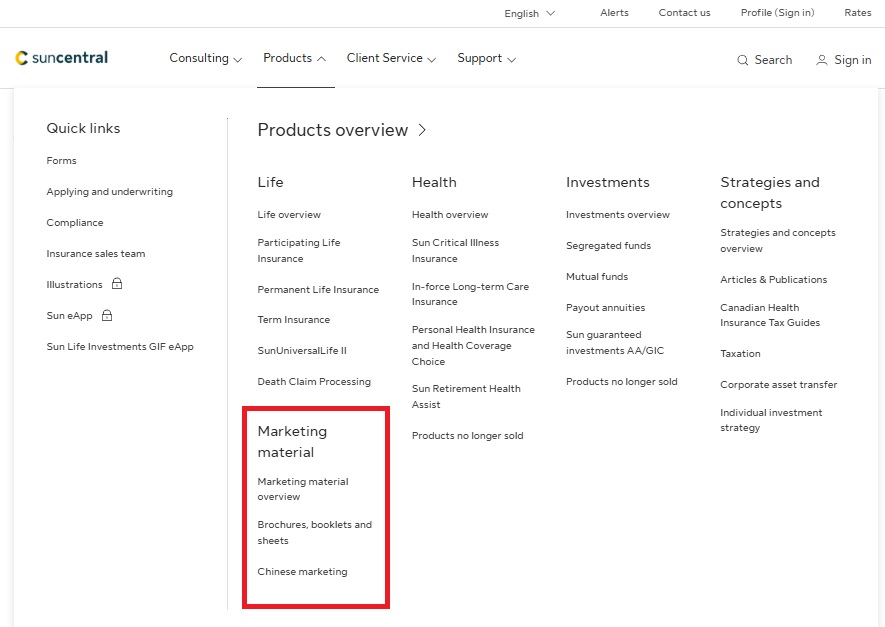Open Alerts in the top bar
Image resolution: width=885 pixels, height=627 pixels.
[x=614, y=13]
